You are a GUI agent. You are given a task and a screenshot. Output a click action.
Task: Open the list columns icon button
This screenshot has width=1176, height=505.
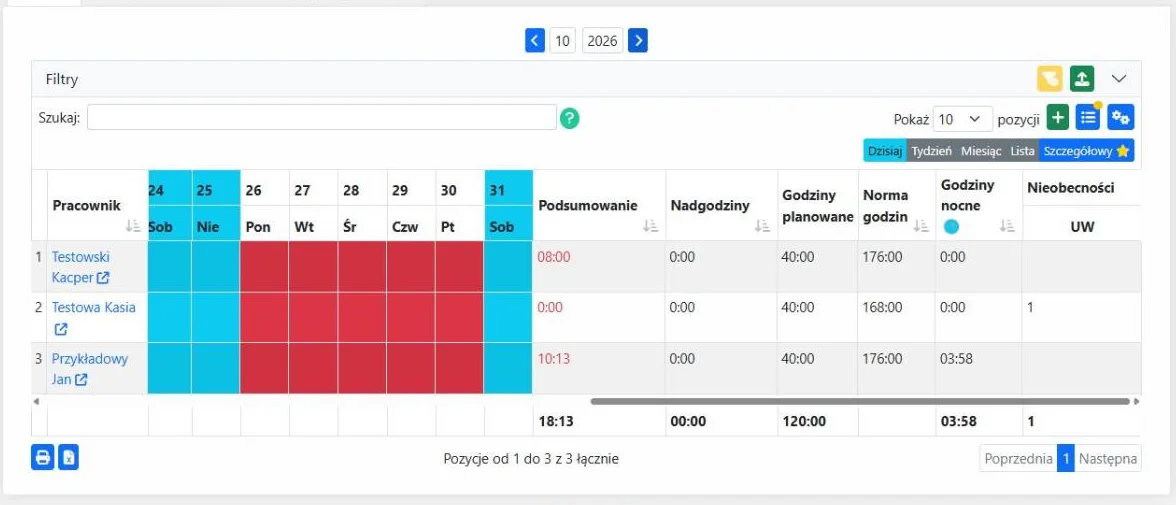tap(1088, 117)
